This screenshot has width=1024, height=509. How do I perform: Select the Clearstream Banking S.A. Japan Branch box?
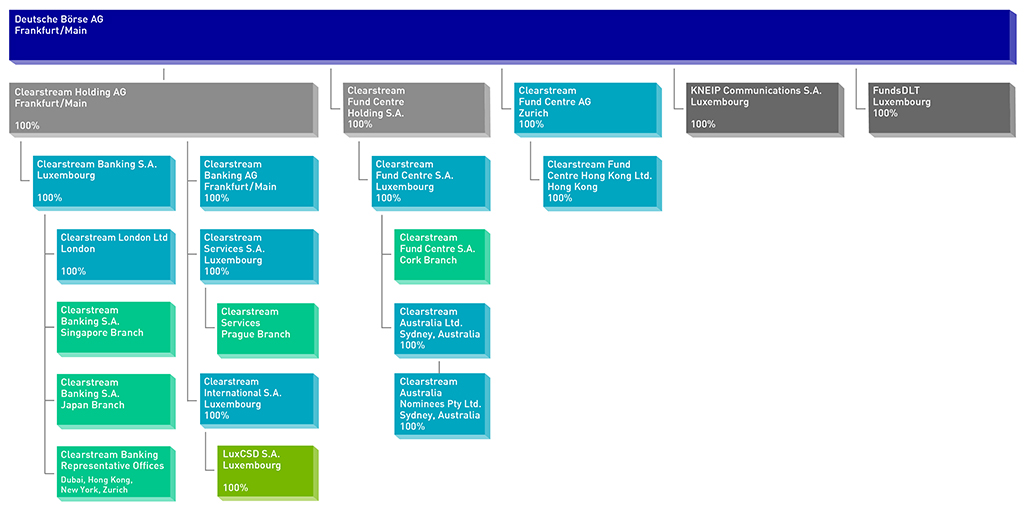pyautogui.click(x=116, y=401)
